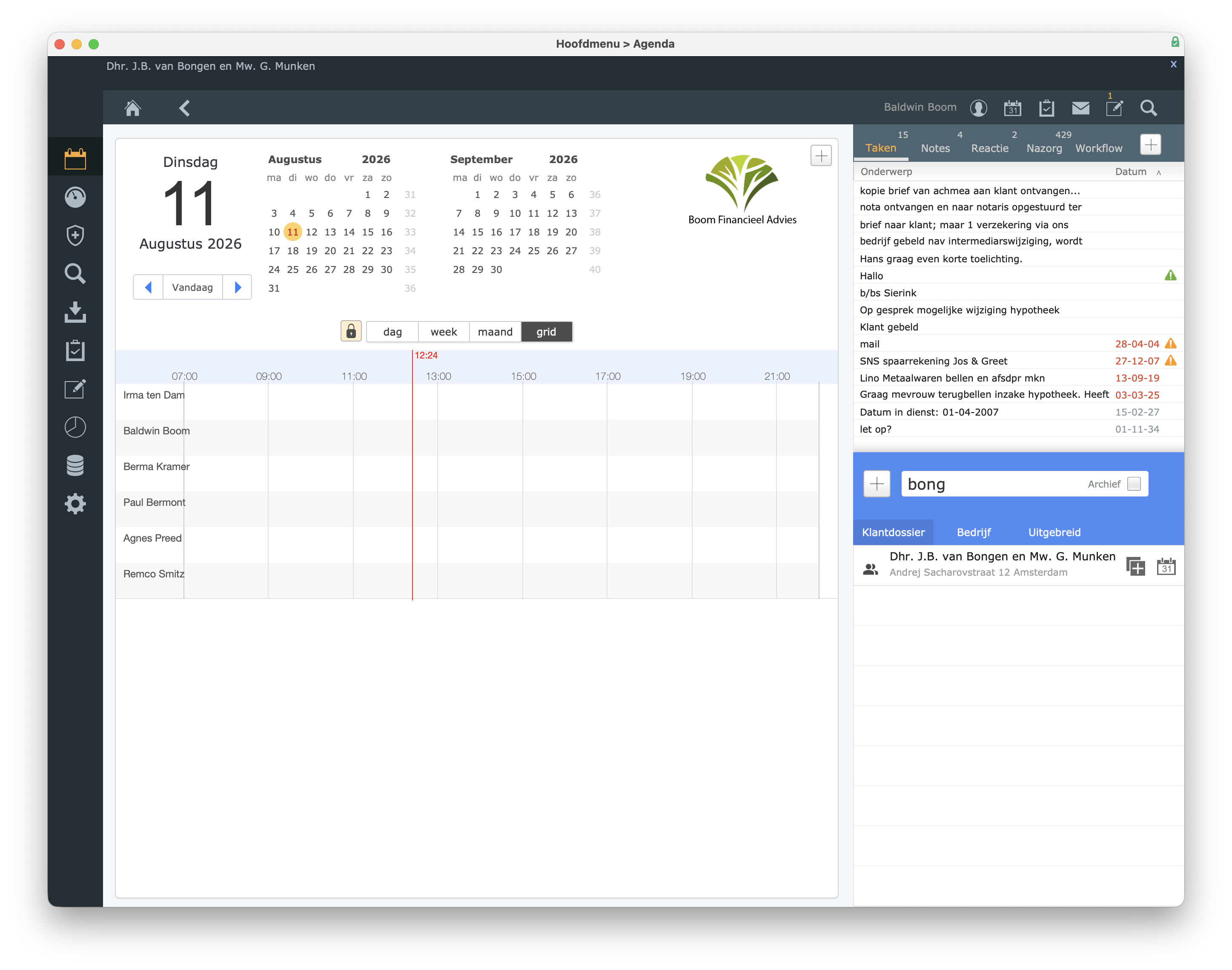1232x970 pixels.
Task: Click plus button left of search field
Action: pos(877,484)
